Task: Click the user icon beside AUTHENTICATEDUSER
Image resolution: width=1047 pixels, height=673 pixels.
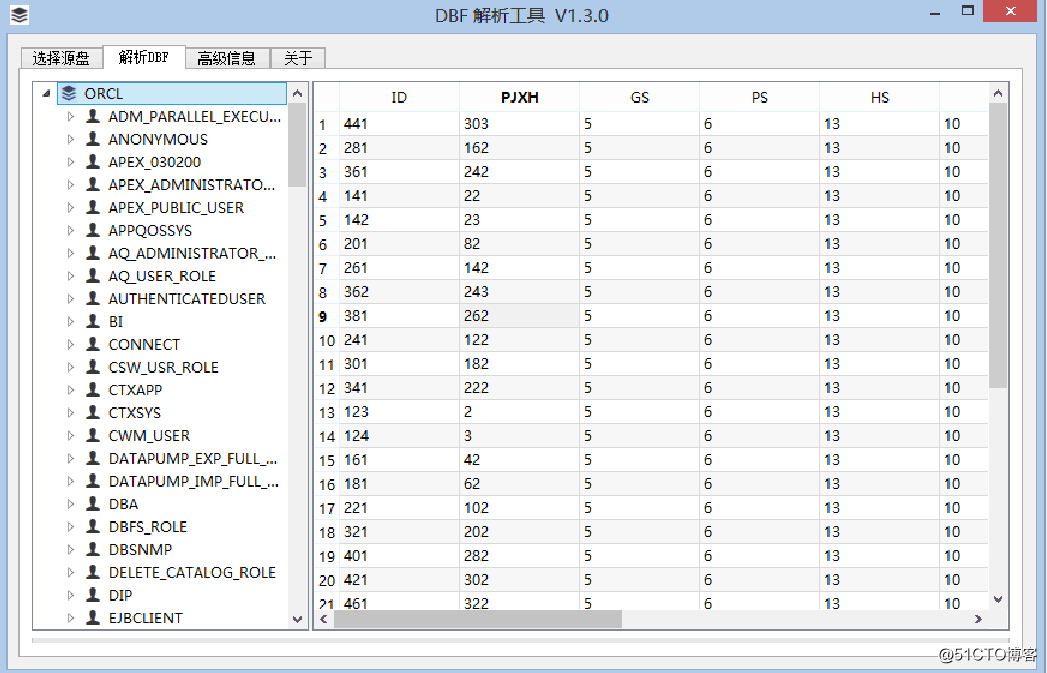Action: (93, 298)
